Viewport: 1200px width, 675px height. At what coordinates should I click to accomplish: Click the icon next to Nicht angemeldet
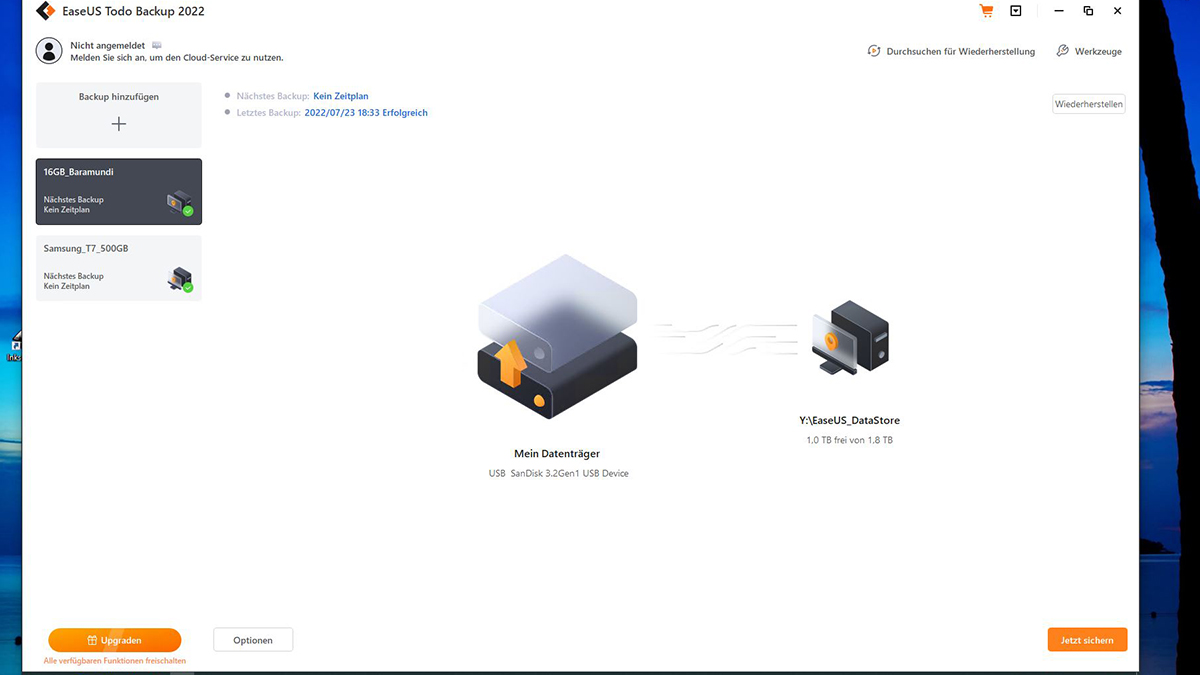[x=156, y=45]
